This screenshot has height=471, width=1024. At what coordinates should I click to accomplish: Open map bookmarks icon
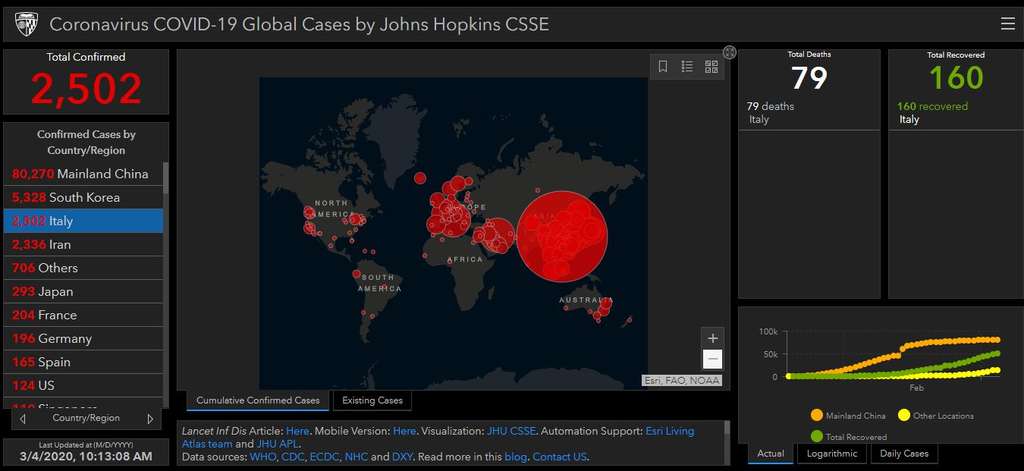click(662, 67)
